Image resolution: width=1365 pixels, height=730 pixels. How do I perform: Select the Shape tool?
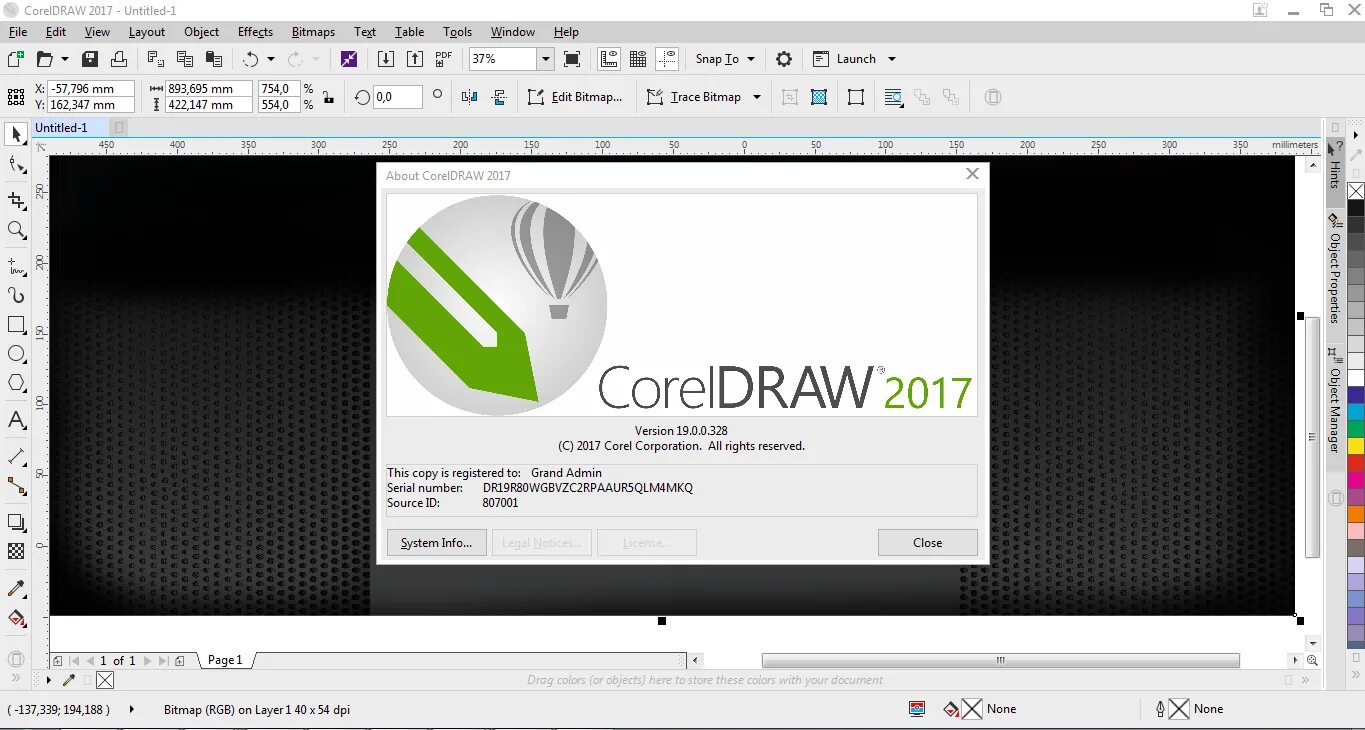point(16,166)
